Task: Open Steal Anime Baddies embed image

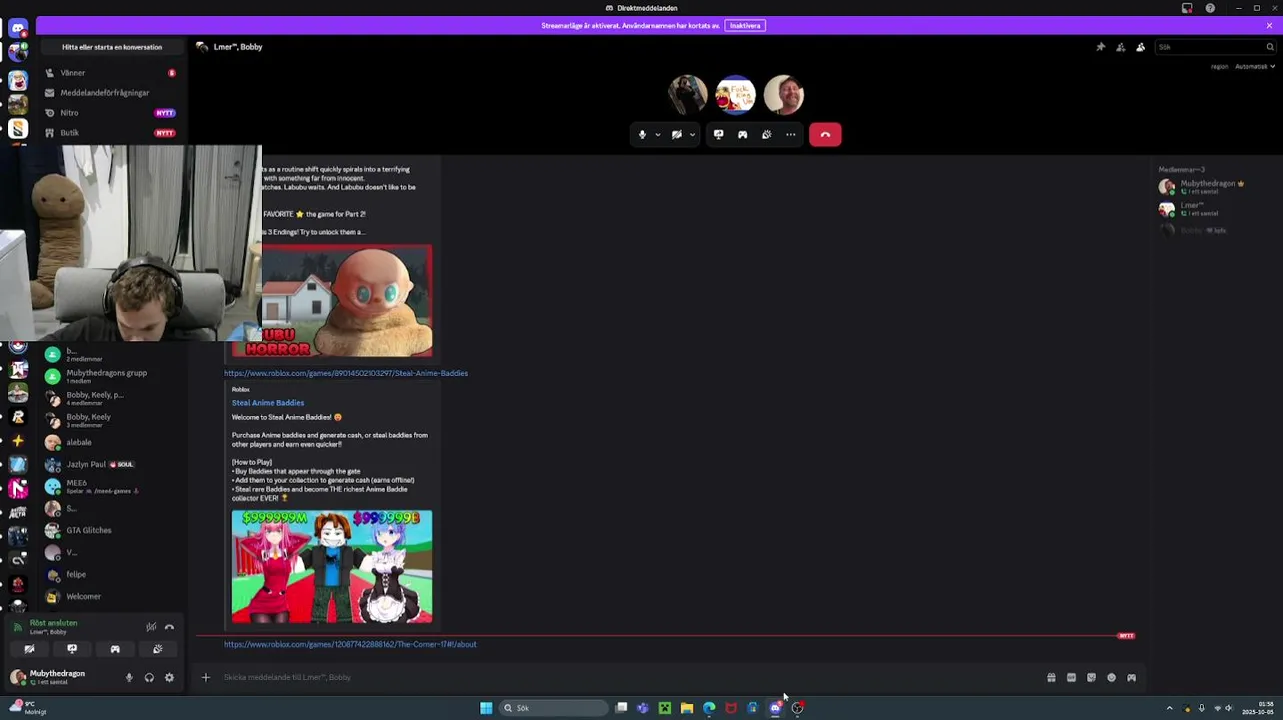Action: click(x=332, y=567)
